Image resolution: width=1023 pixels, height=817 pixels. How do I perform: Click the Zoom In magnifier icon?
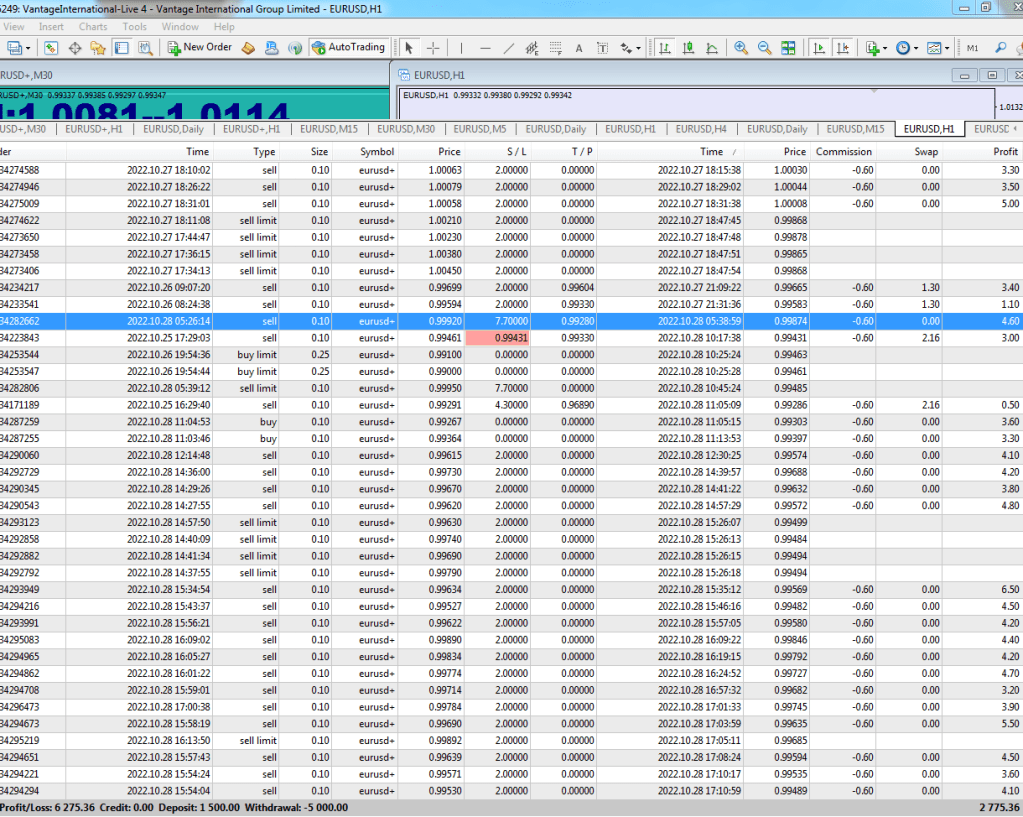pos(741,47)
